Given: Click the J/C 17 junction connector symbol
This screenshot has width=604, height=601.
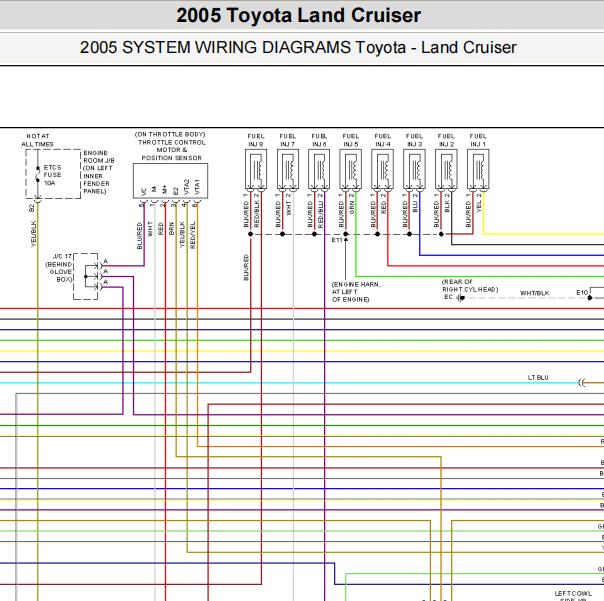Looking at the screenshot, I should tap(86, 277).
